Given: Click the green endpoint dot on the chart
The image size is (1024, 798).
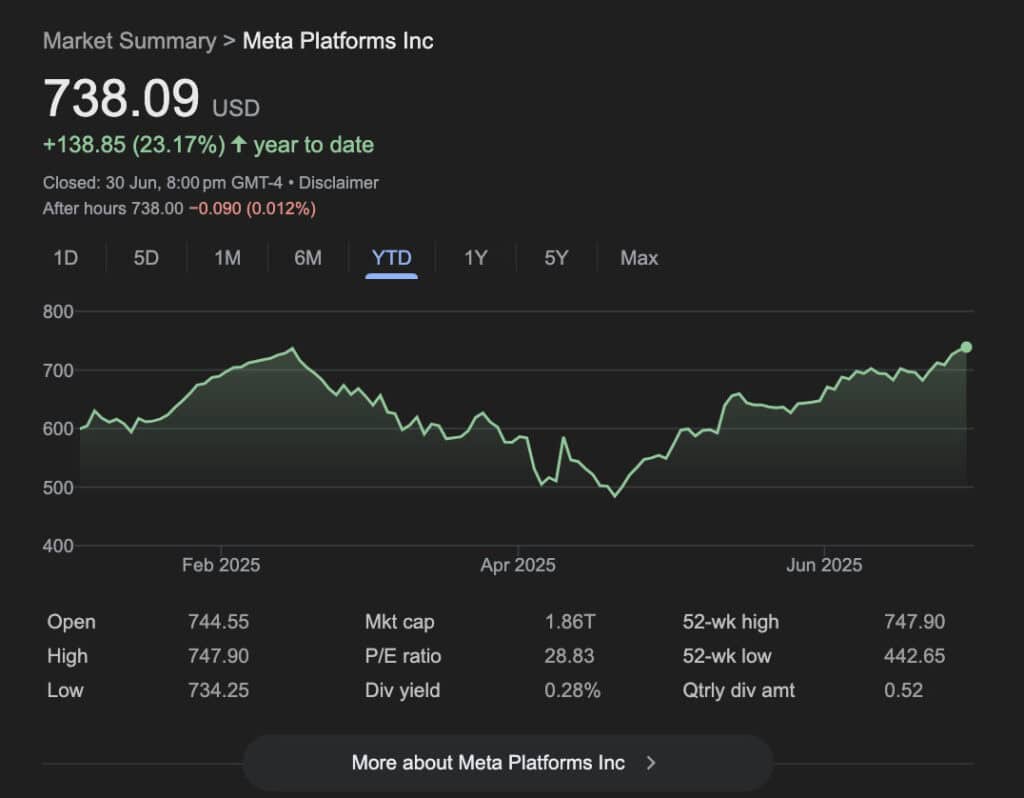Looking at the screenshot, I should [x=967, y=347].
